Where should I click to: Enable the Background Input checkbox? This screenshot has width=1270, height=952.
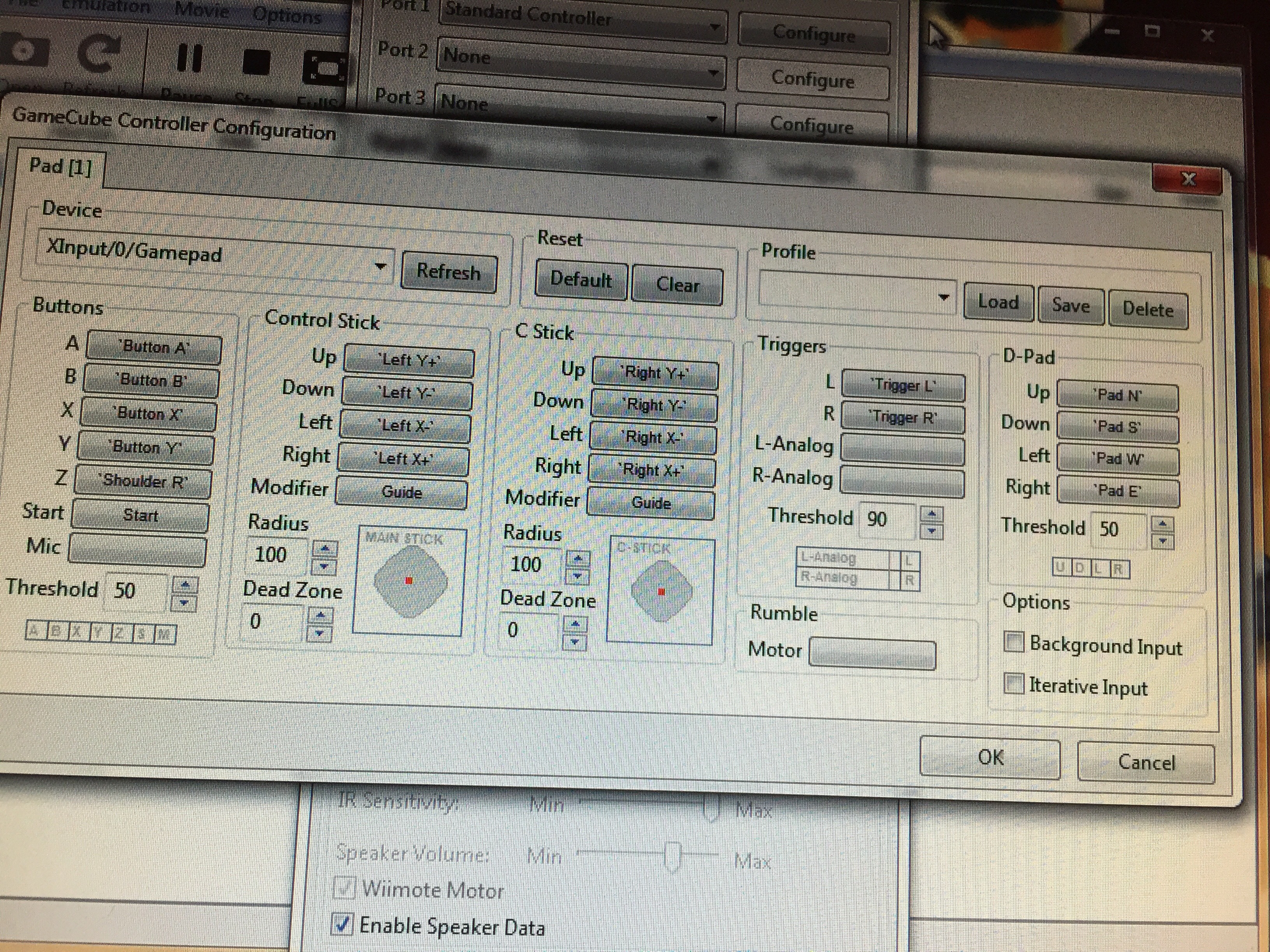(1014, 642)
